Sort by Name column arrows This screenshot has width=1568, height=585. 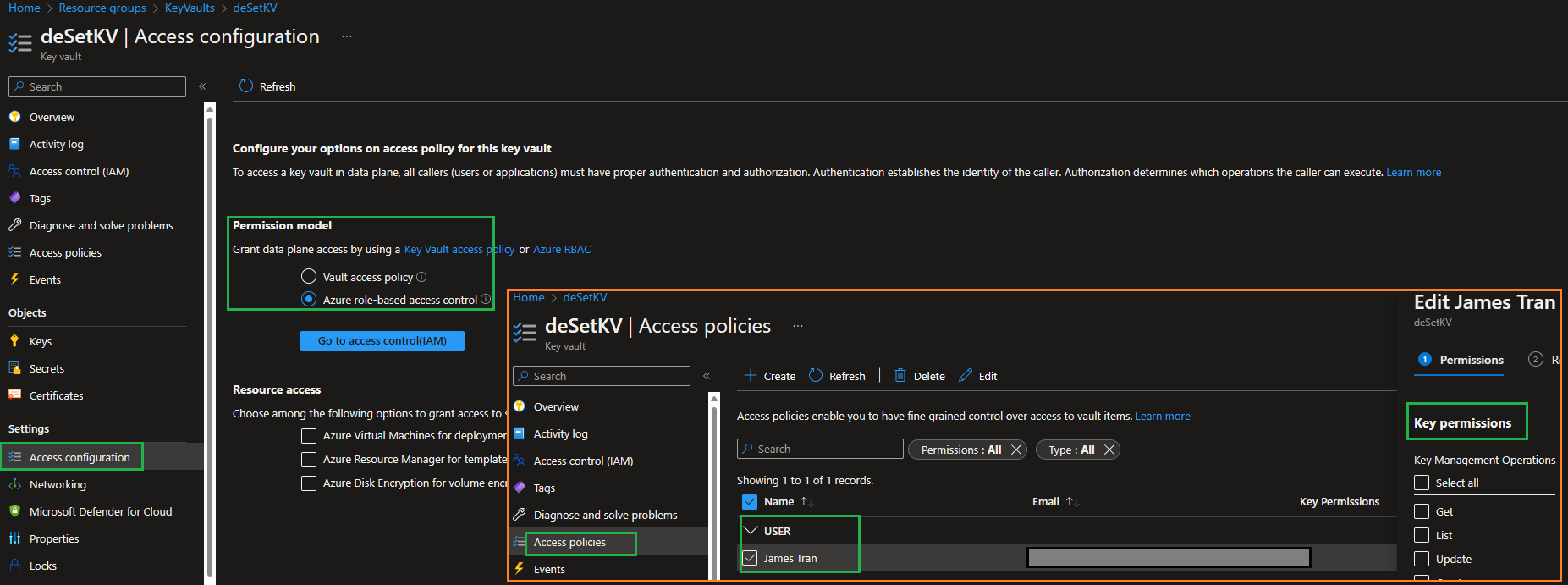click(807, 502)
